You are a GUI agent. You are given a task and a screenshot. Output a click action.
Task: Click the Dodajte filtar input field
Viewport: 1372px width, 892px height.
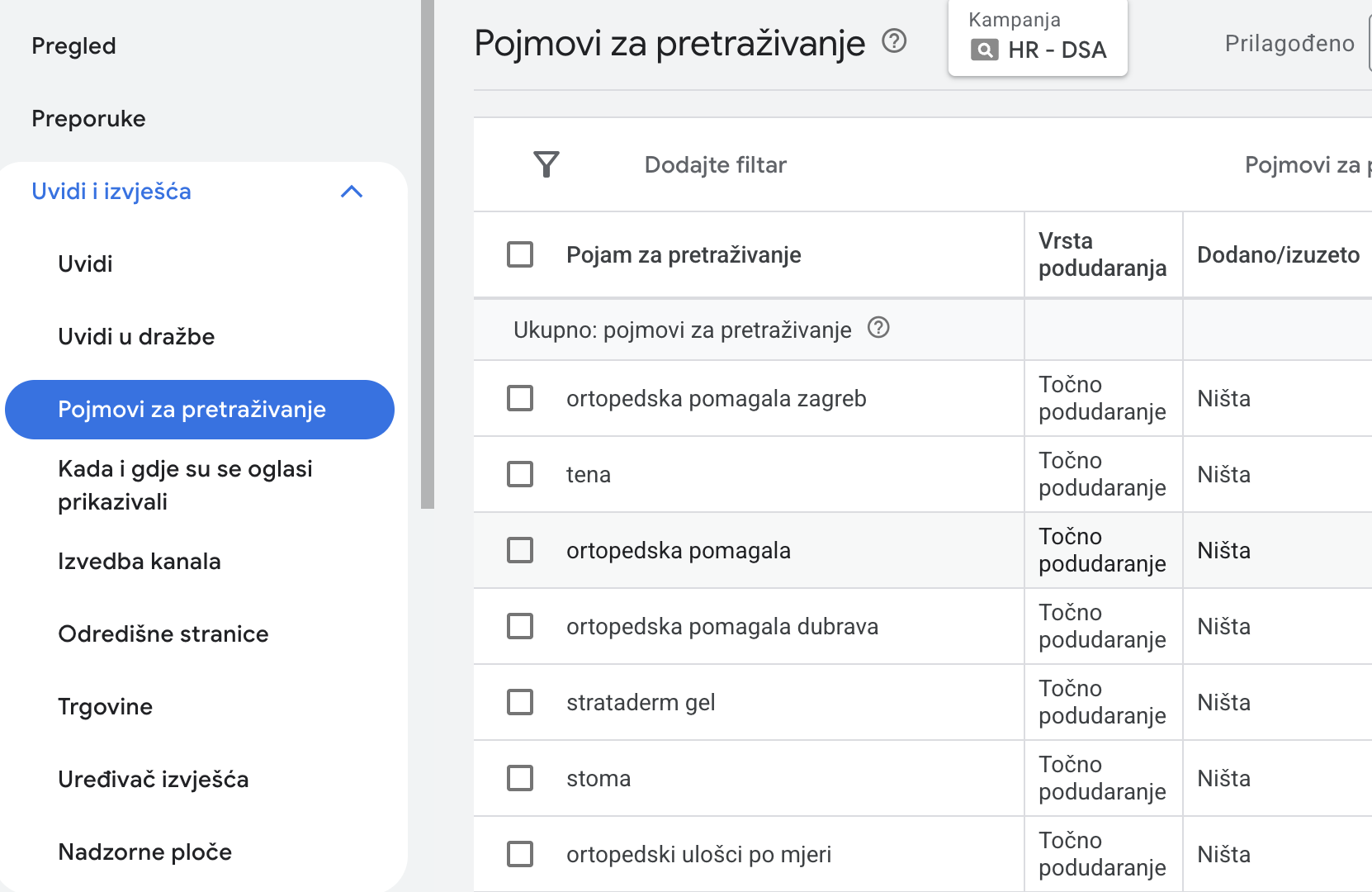click(715, 165)
